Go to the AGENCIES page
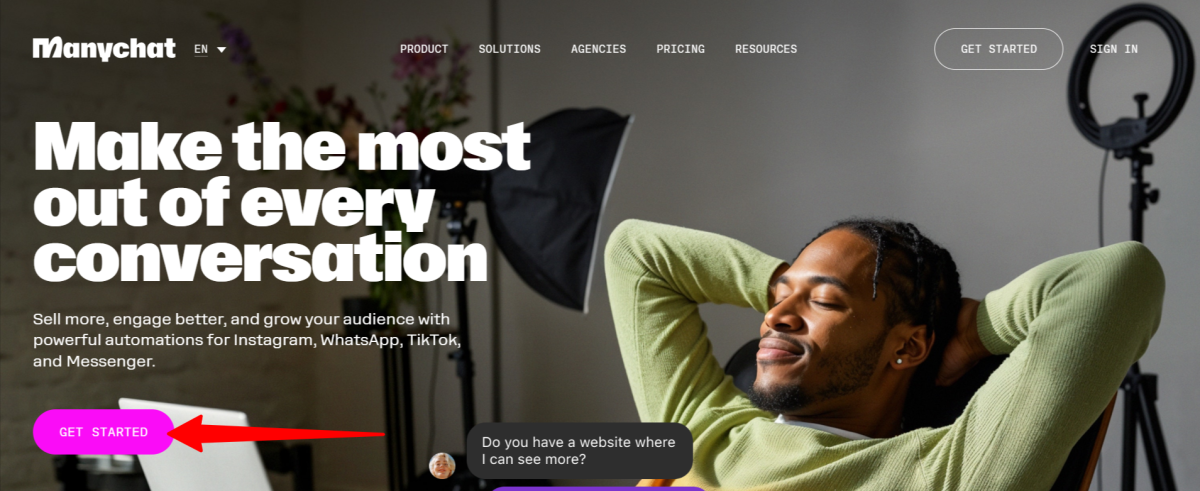 598,49
